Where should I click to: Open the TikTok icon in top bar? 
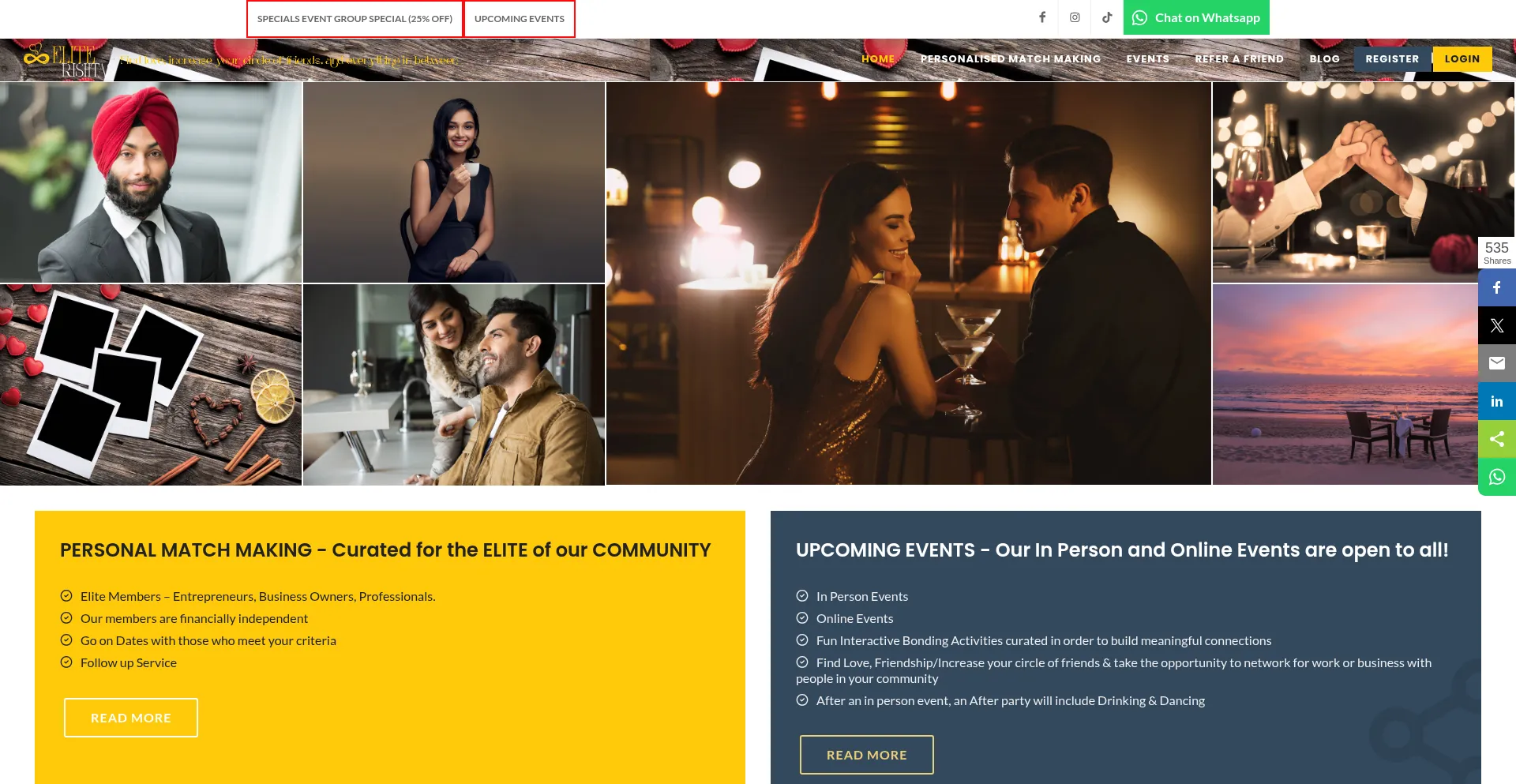[x=1107, y=17]
